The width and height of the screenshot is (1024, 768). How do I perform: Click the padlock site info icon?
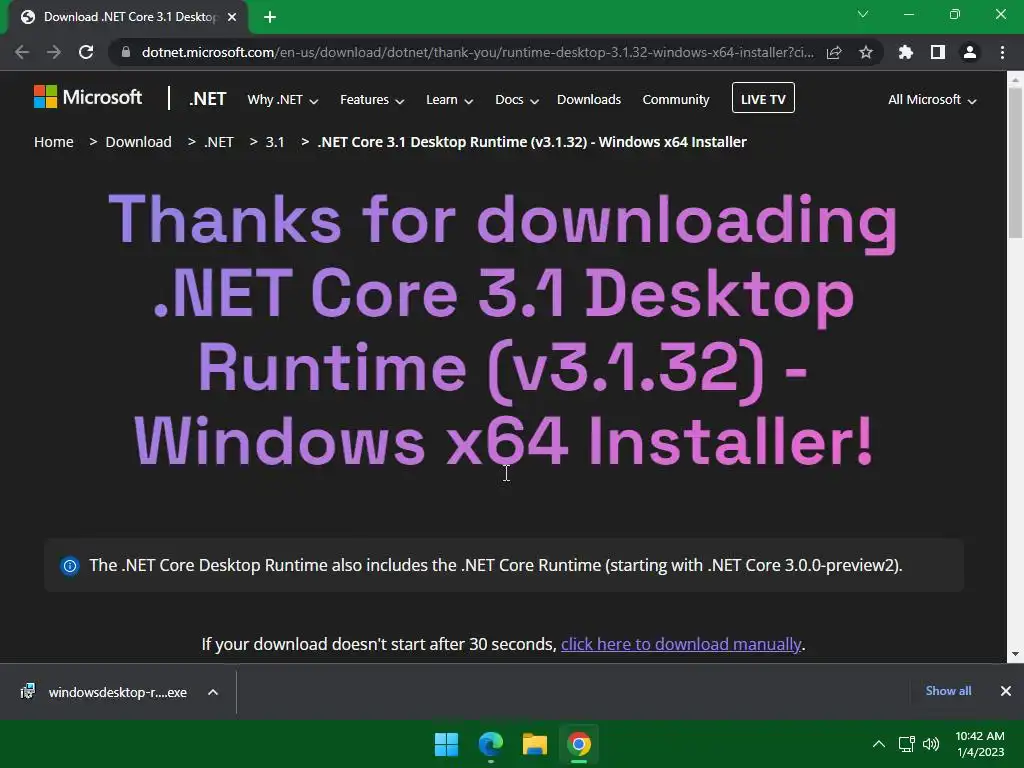[x=125, y=52]
